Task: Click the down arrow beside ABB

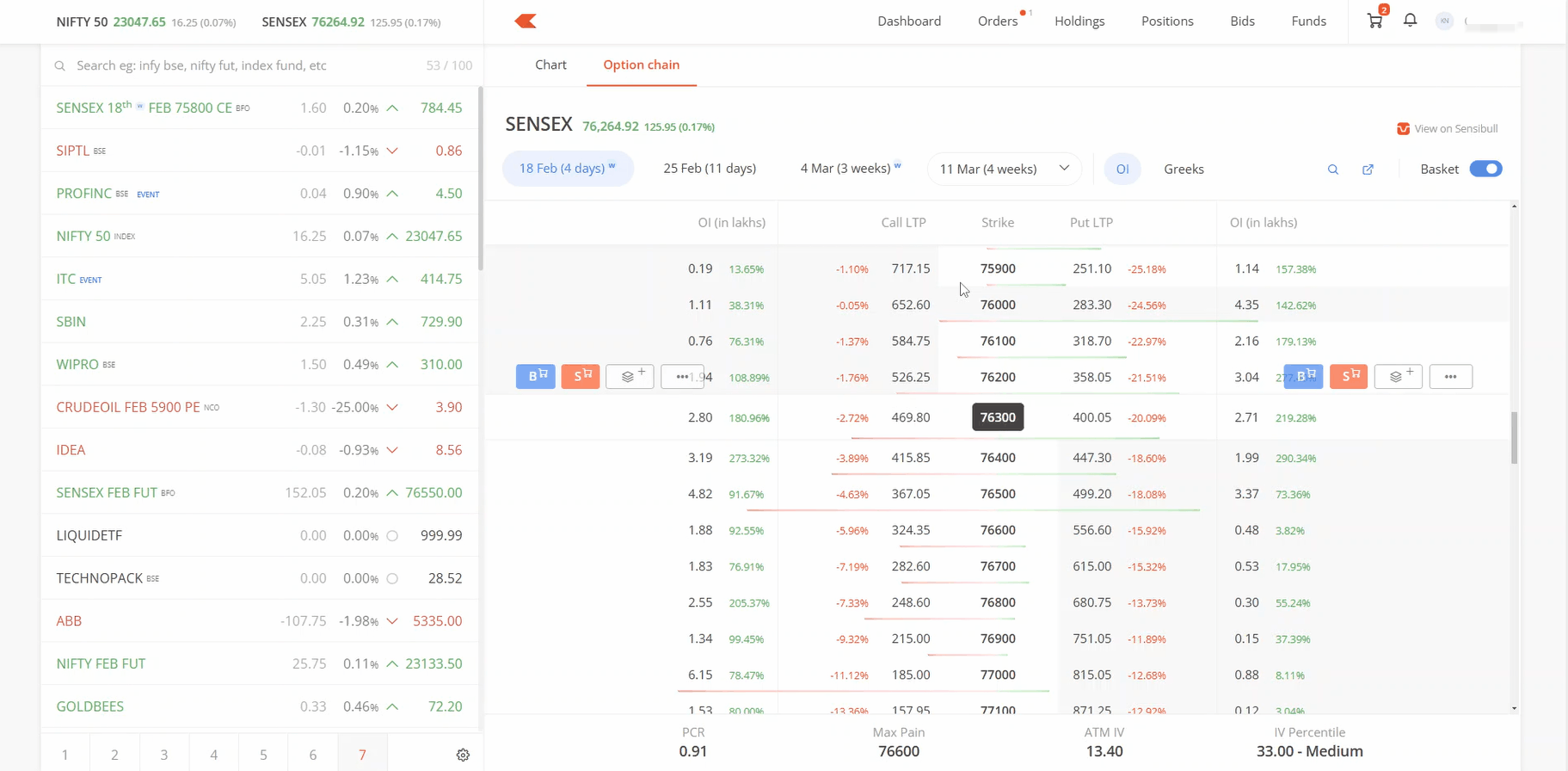Action: coord(392,621)
